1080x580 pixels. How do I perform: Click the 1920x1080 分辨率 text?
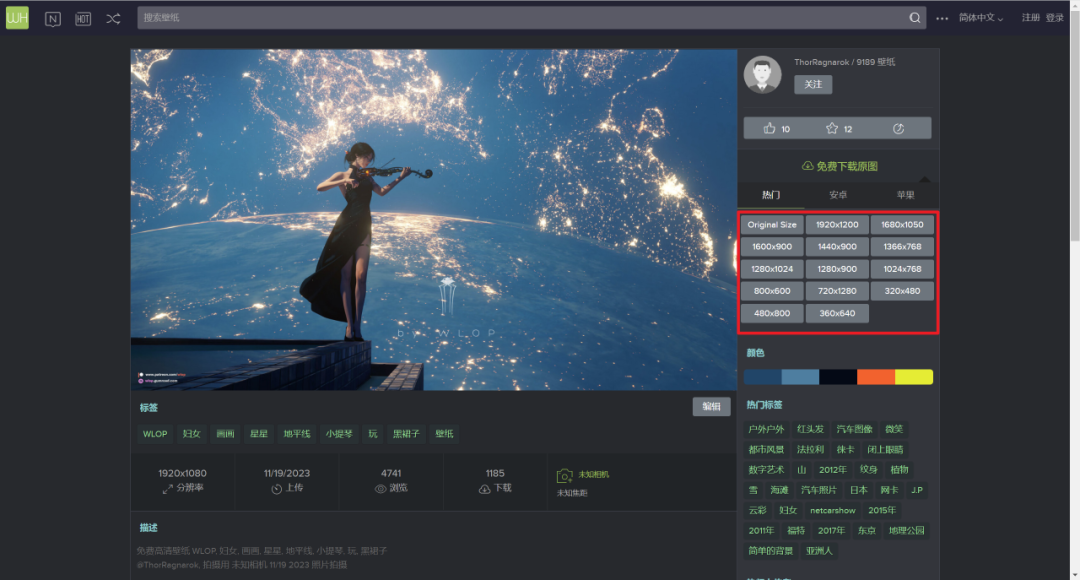pos(182,480)
